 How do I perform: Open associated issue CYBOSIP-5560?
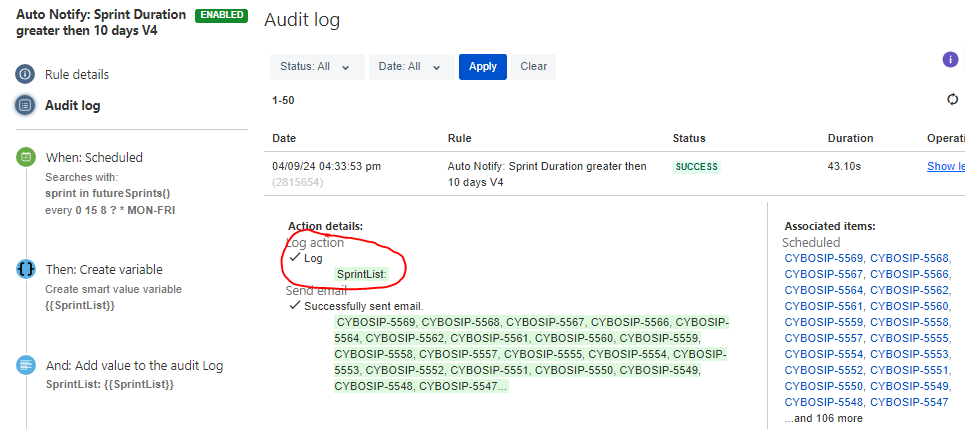point(910,306)
